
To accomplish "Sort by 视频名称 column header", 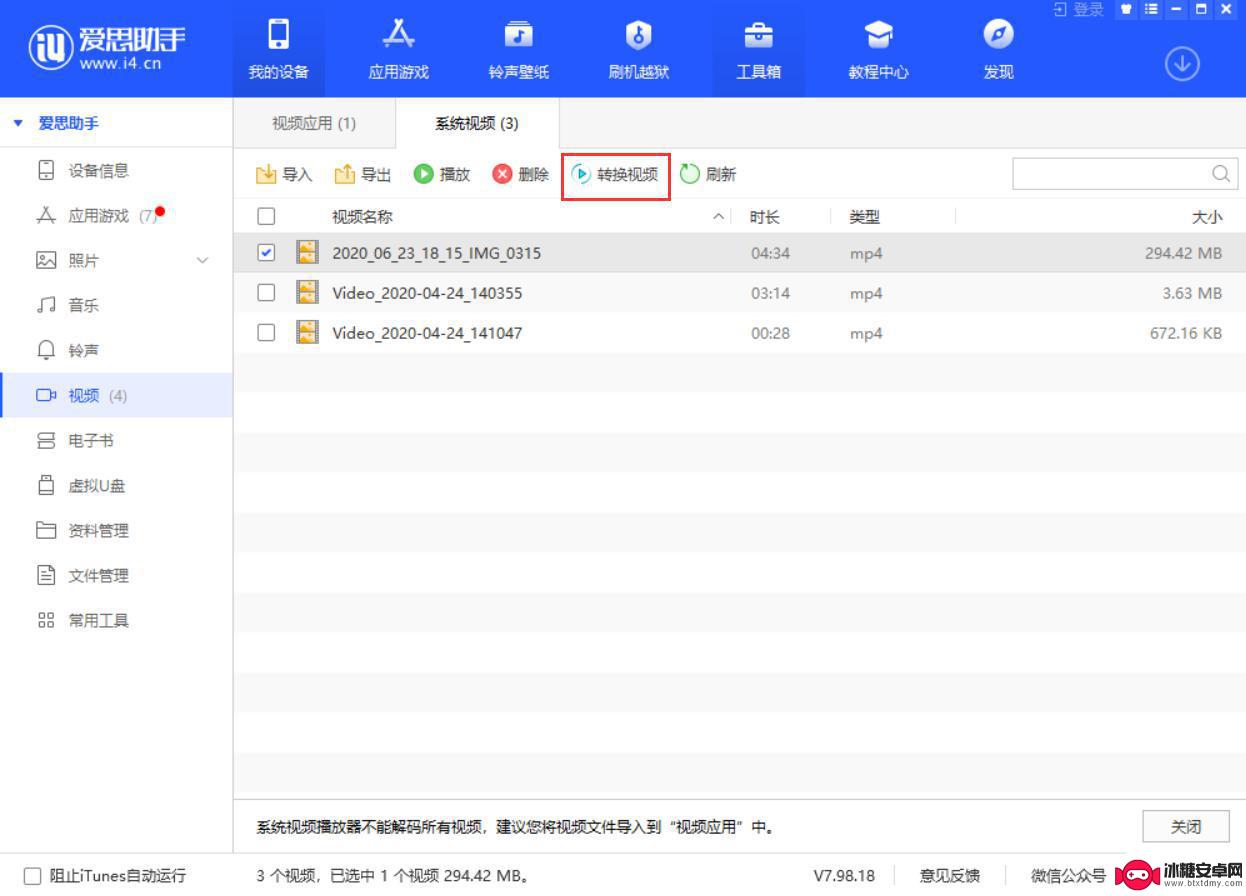I will click(x=362, y=216).
